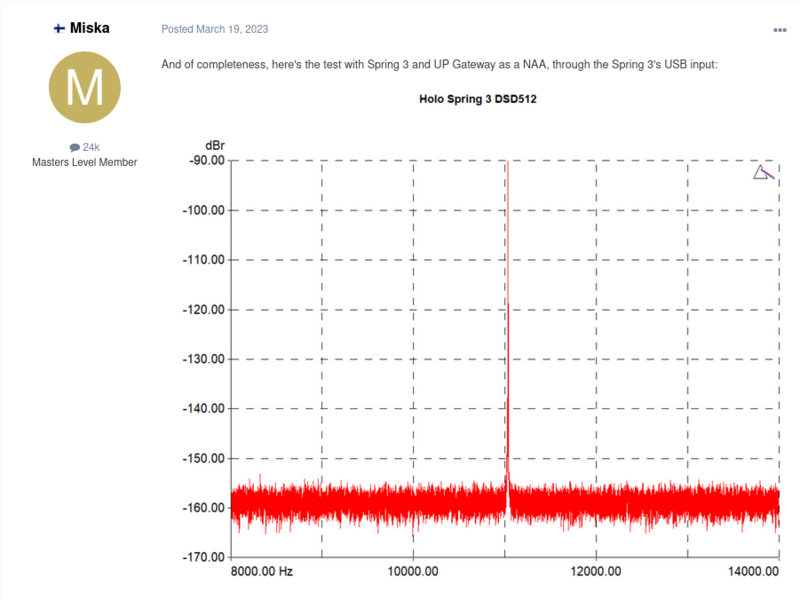The width and height of the screenshot is (800, 600).
Task: Click the dBr unit label above the axis
Action: tap(215, 145)
